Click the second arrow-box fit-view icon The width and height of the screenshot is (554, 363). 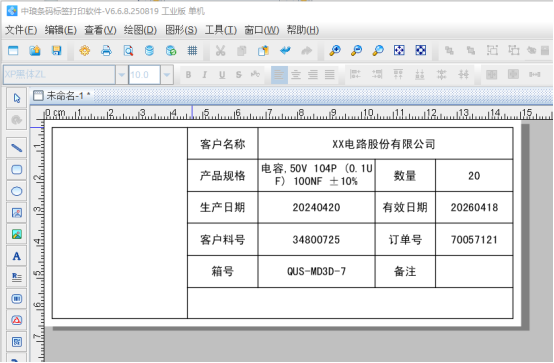421,50
